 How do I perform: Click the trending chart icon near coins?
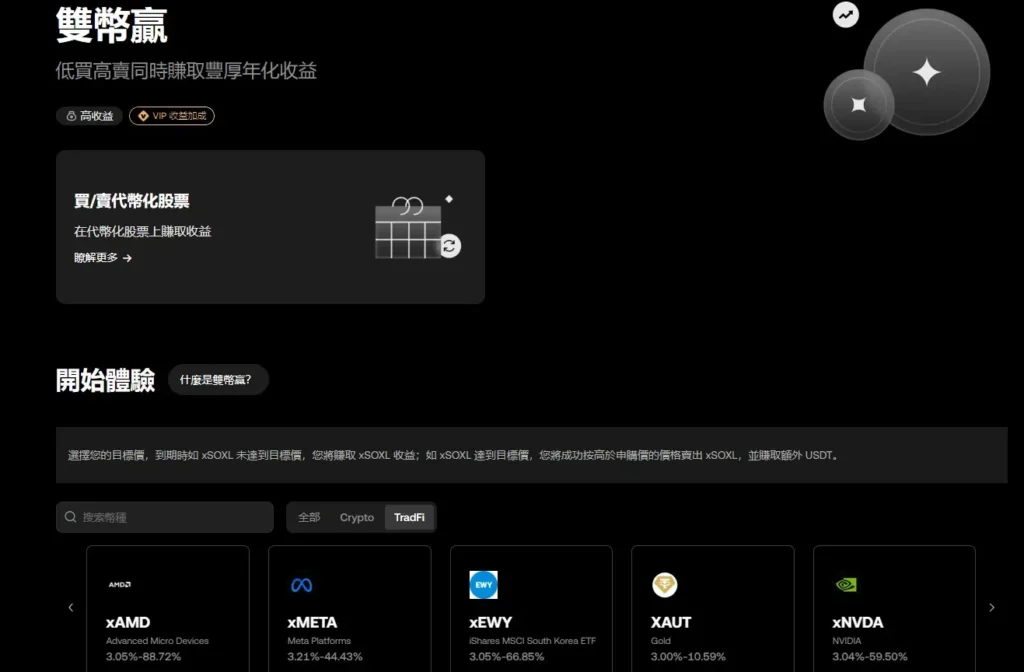(x=846, y=15)
